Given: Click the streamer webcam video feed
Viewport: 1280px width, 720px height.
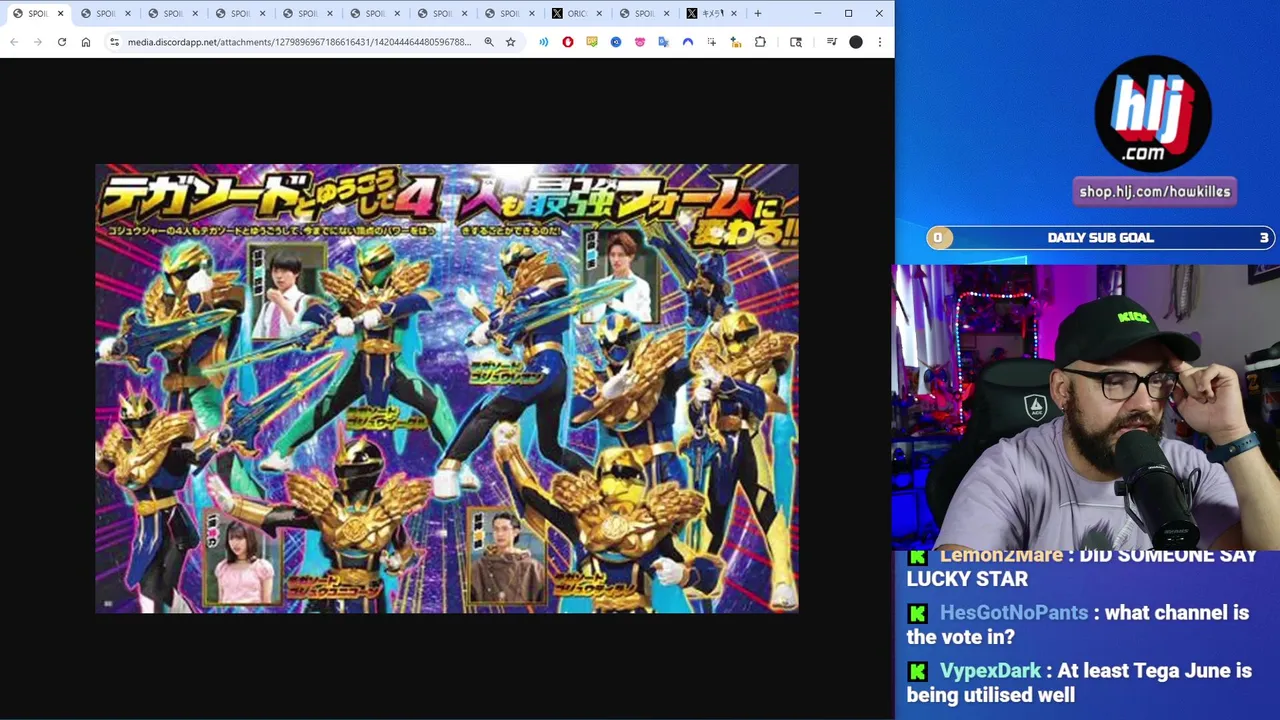Looking at the screenshot, I should click(x=1086, y=407).
